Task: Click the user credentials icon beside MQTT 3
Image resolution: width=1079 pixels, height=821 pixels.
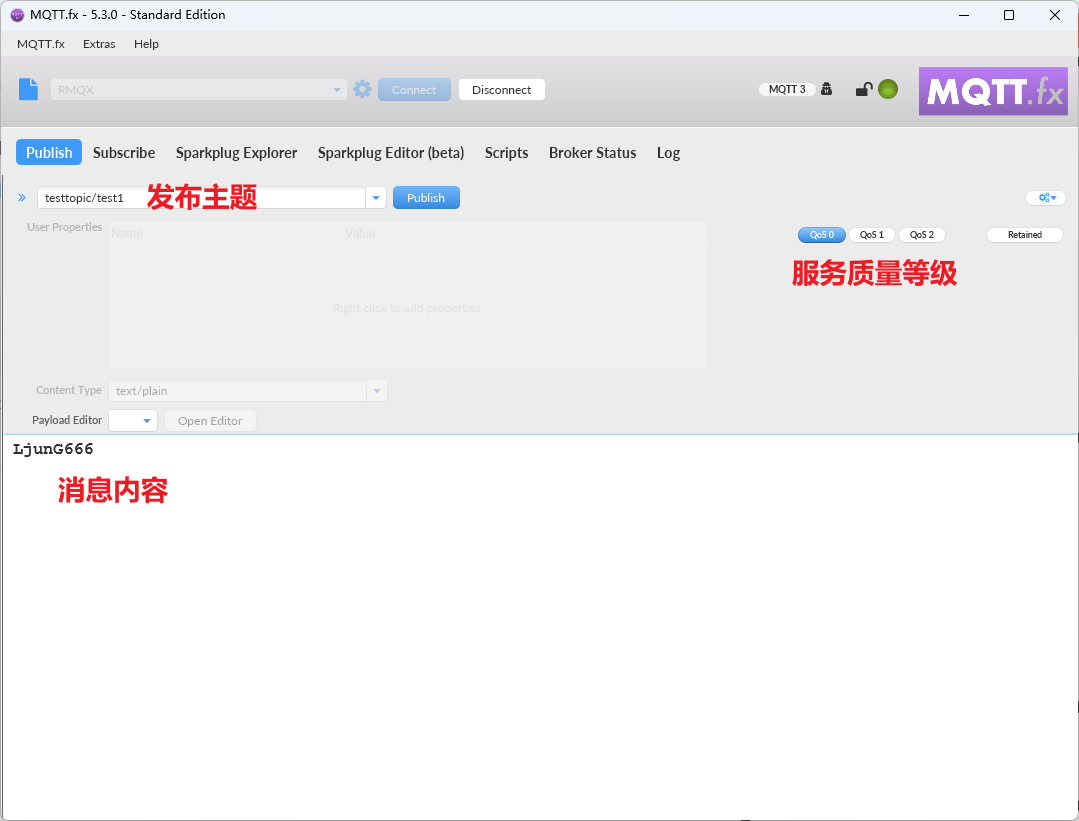Action: tap(826, 89)
